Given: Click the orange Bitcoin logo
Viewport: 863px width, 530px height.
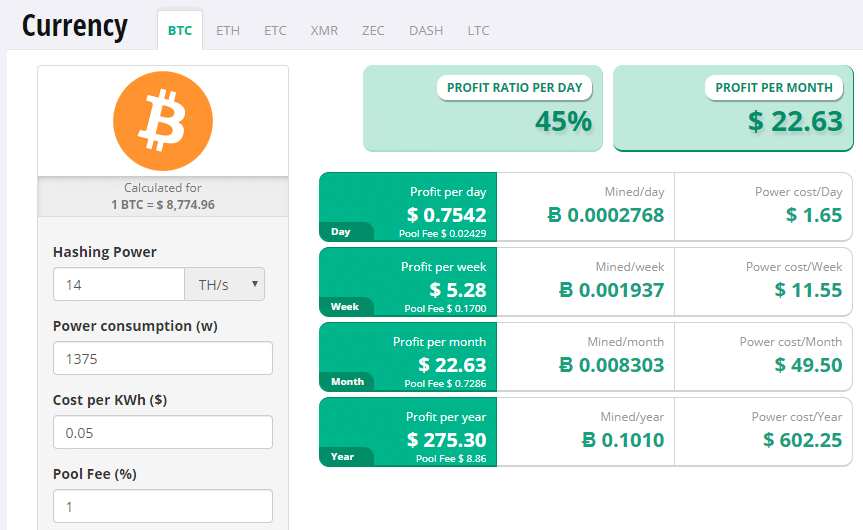Looking at the screenshot, I should [163, 121].
